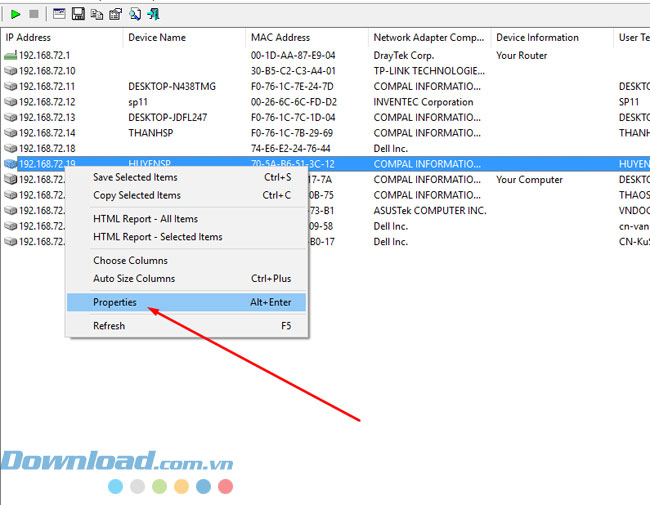650x505 pixels.
Task: Click the ASUSTek COMPUTER INC. cell
Action: (x=430, y=211)
